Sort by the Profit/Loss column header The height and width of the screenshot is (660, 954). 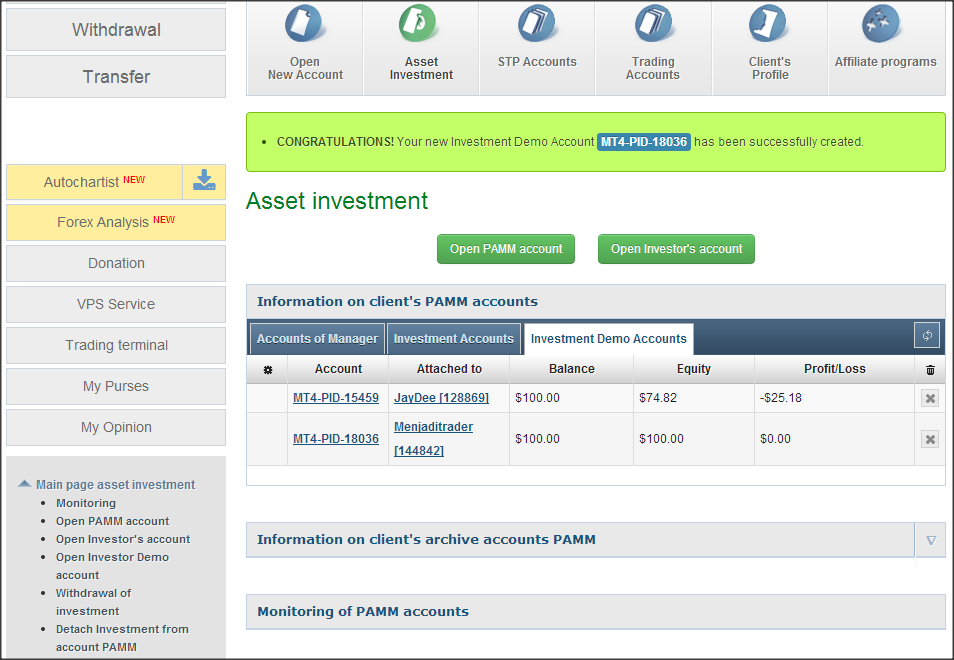click(x=835, y=369)
